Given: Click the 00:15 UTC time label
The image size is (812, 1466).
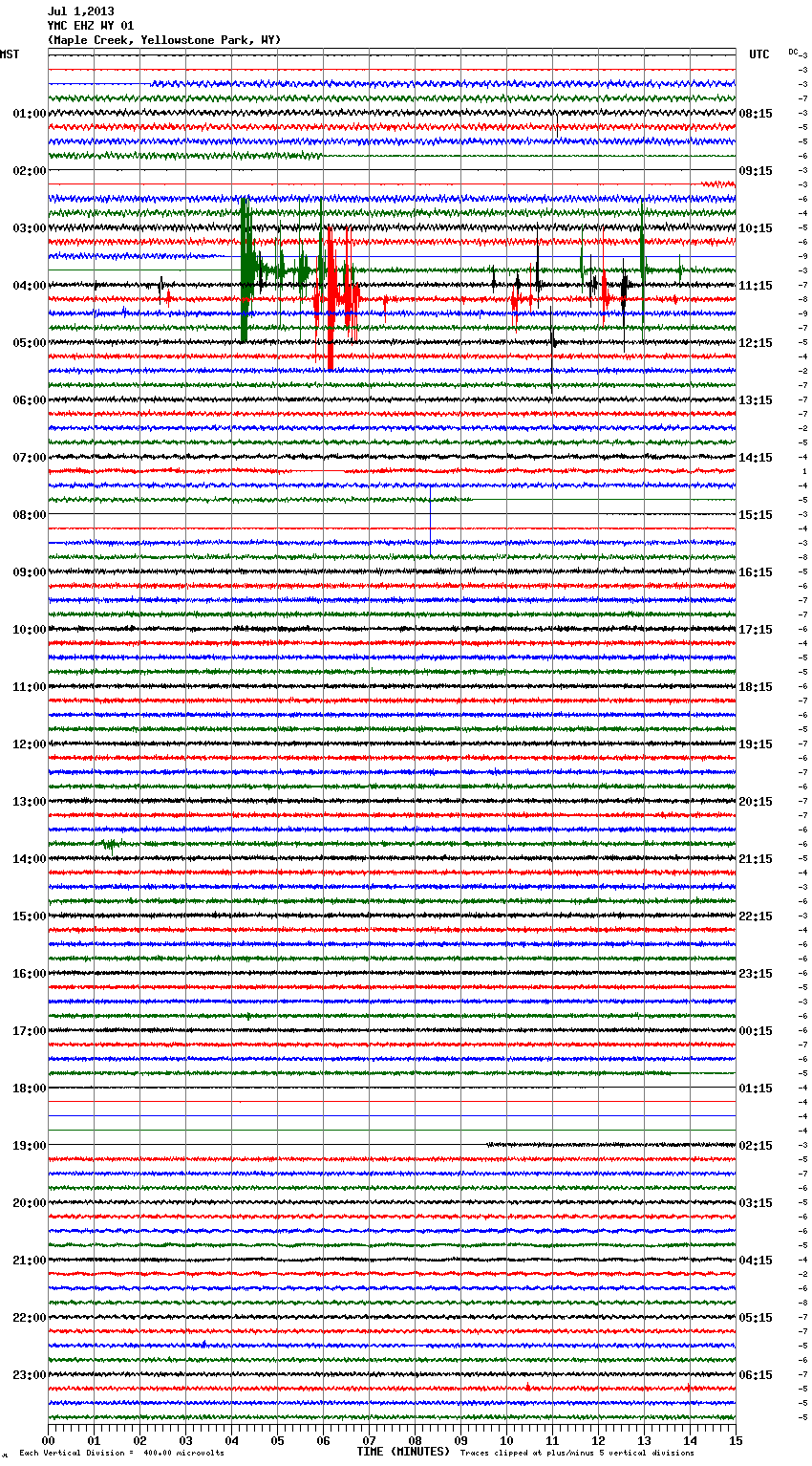Looking at the screenshot, I should coord(756,1031).
